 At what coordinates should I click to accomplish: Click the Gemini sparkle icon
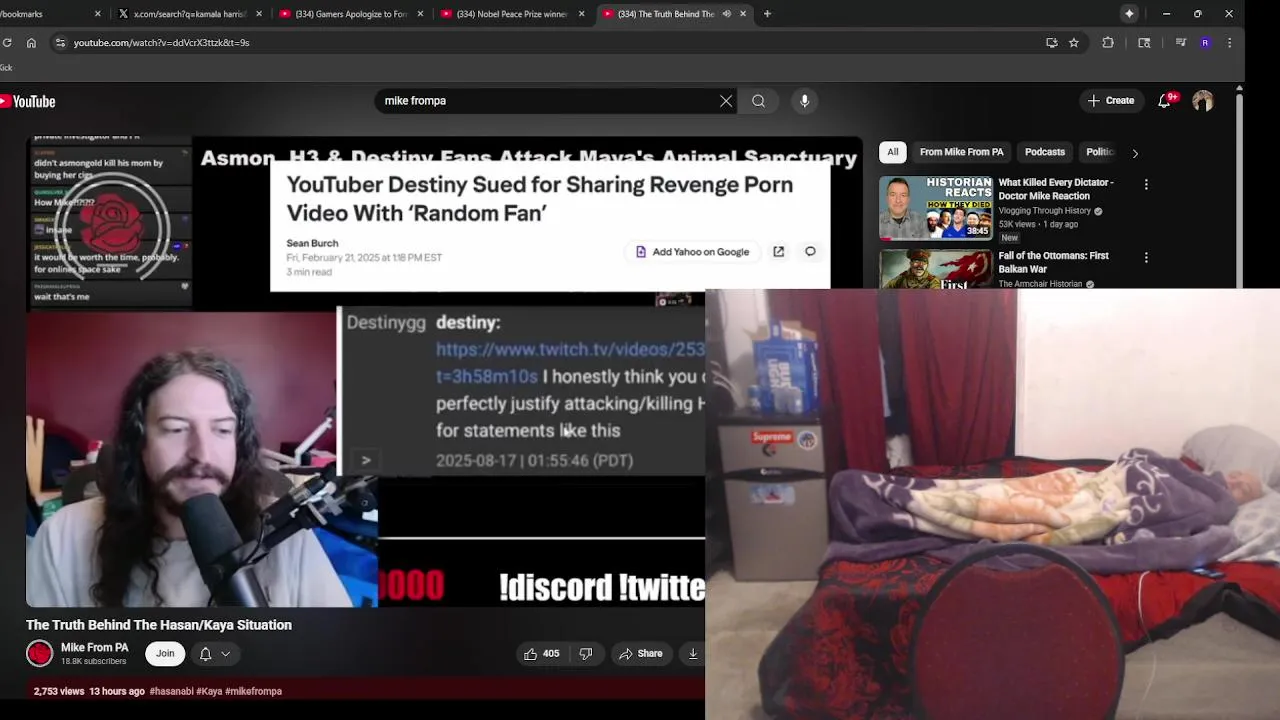pyautogui.click(x=1129, y=14)
